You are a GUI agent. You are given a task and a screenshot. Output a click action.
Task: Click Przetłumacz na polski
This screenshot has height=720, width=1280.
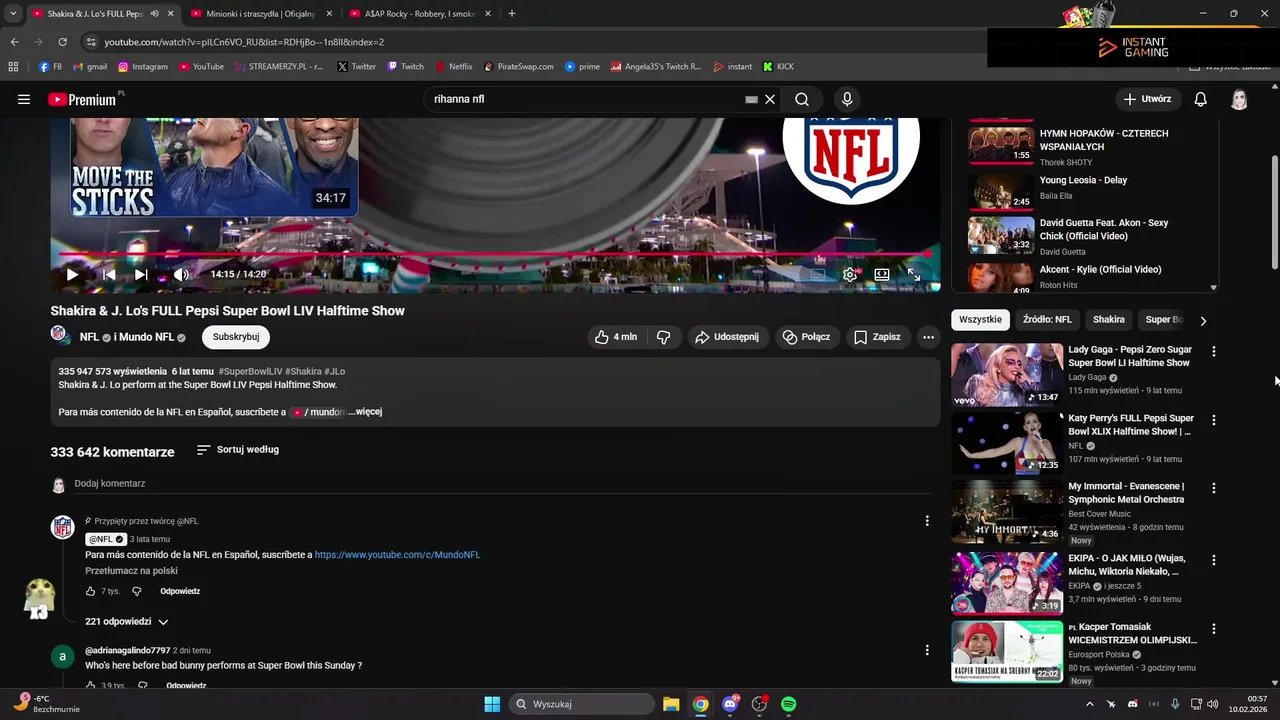point(131,571)
